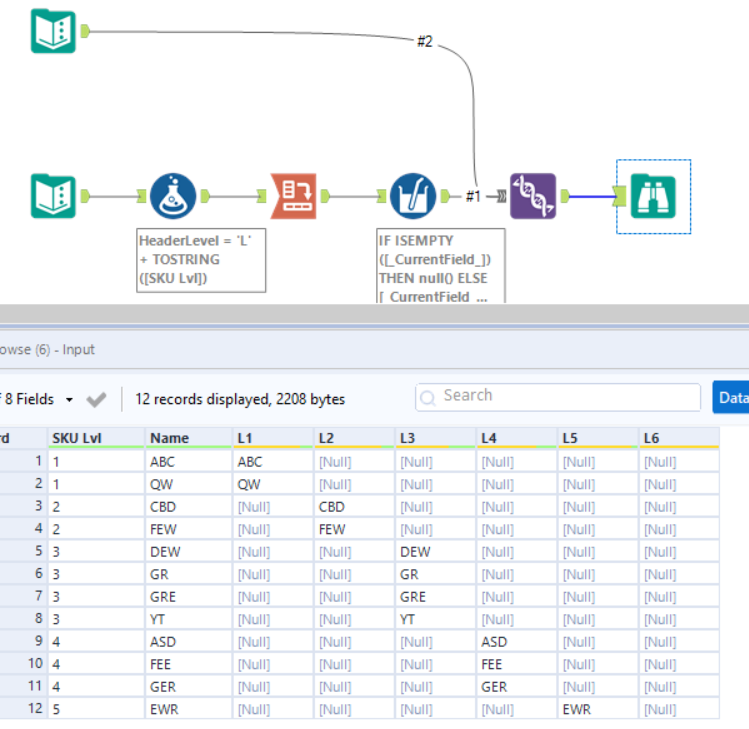Open the Multi-Field Formula tool

[412, 196]
